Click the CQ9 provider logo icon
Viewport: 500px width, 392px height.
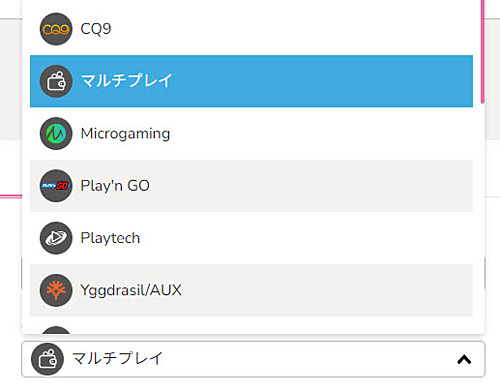[56, 29]
